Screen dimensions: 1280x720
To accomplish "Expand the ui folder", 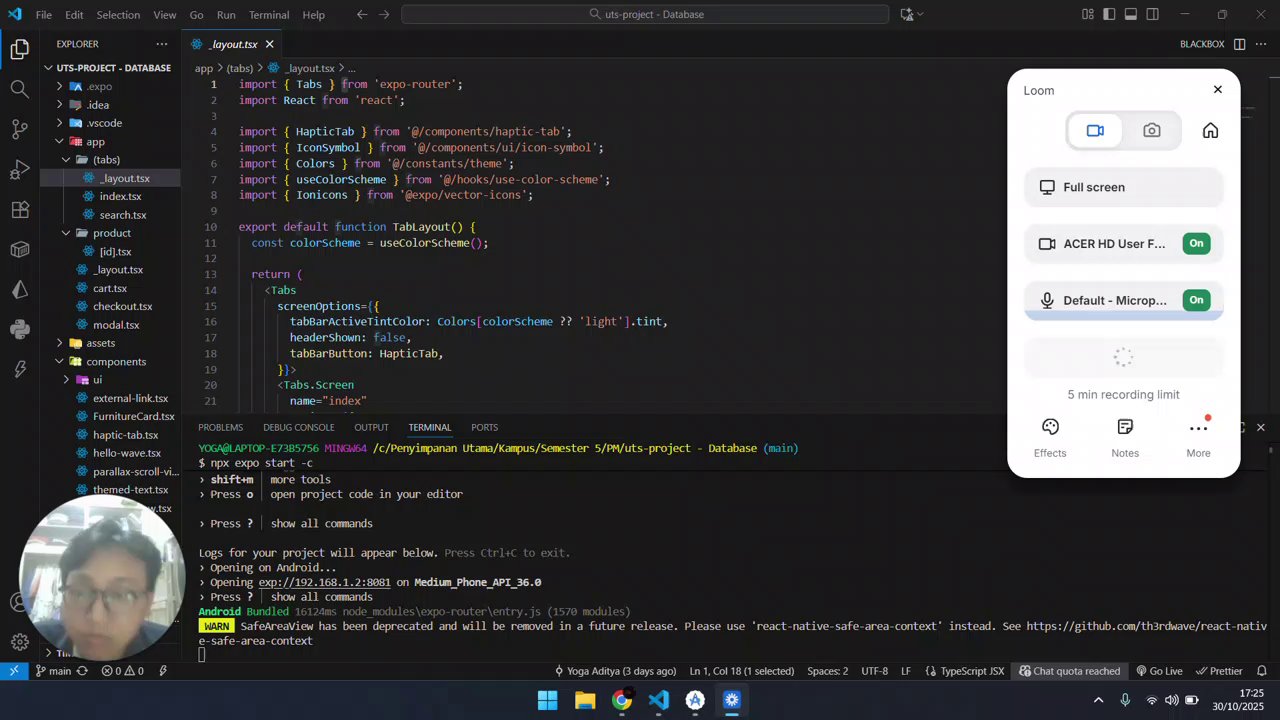I will (x=66, y=380).
